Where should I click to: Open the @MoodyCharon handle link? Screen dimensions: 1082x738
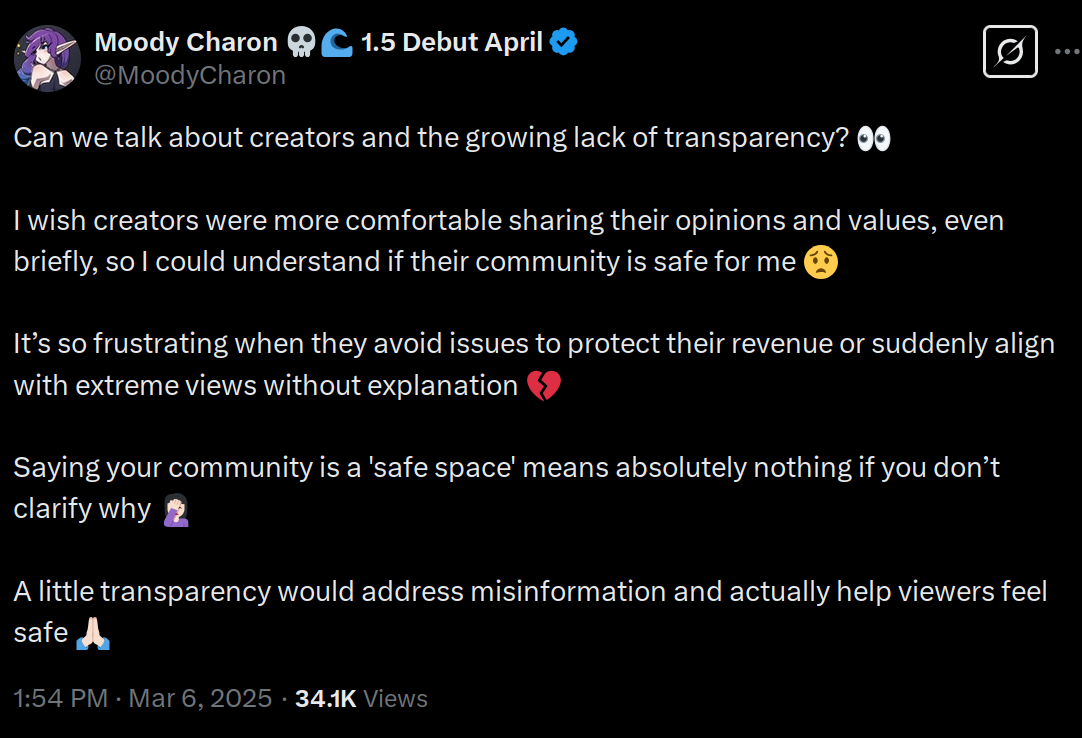pos(190,75)
